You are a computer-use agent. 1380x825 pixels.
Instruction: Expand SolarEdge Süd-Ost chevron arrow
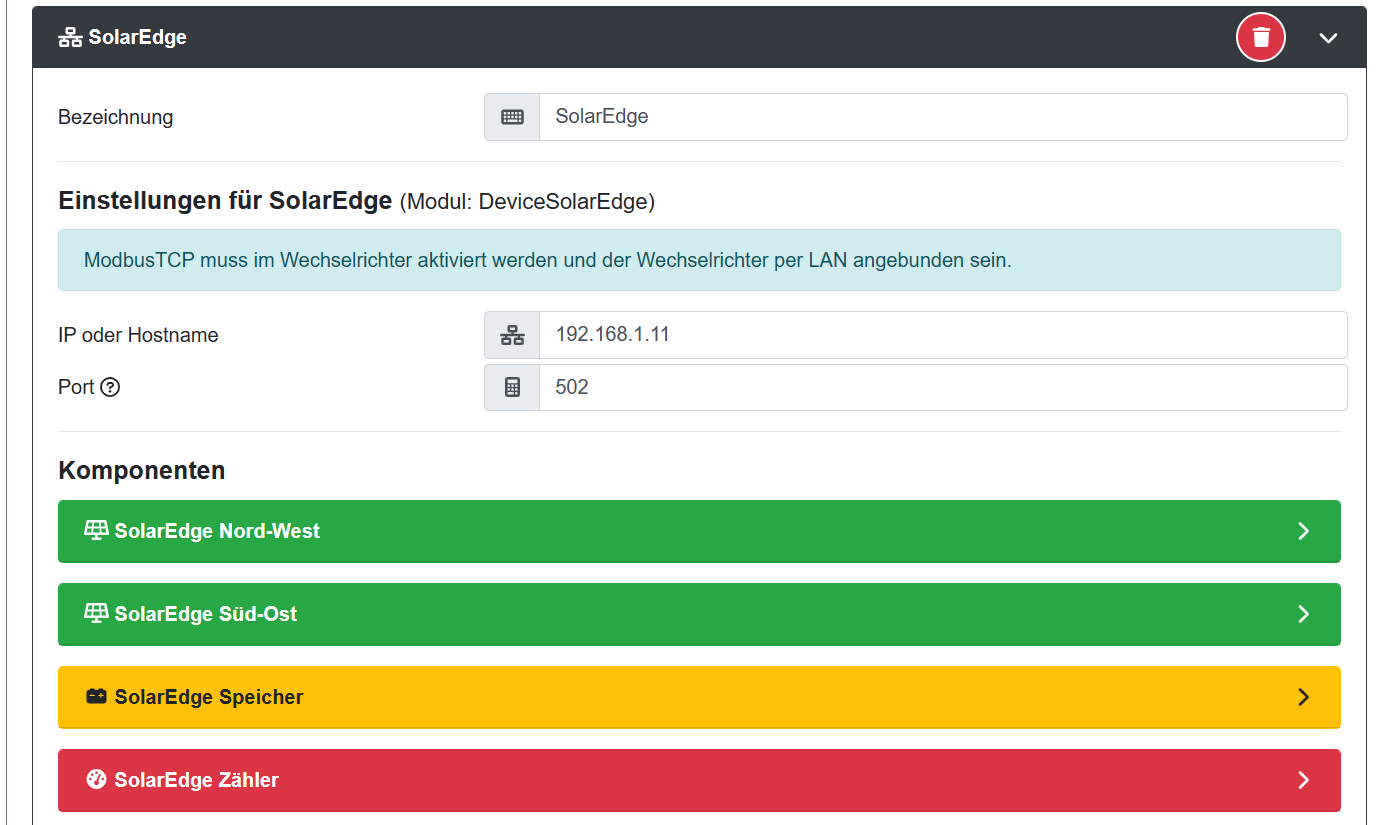[x=1303, y=614]
